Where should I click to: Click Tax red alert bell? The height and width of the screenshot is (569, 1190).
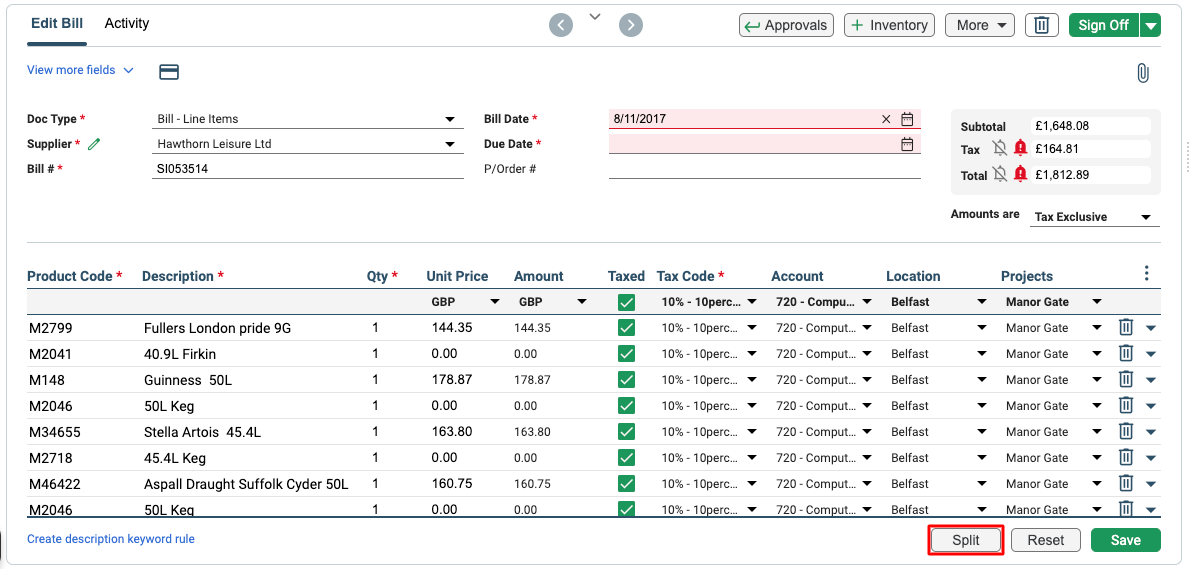tap(1021, 149)
